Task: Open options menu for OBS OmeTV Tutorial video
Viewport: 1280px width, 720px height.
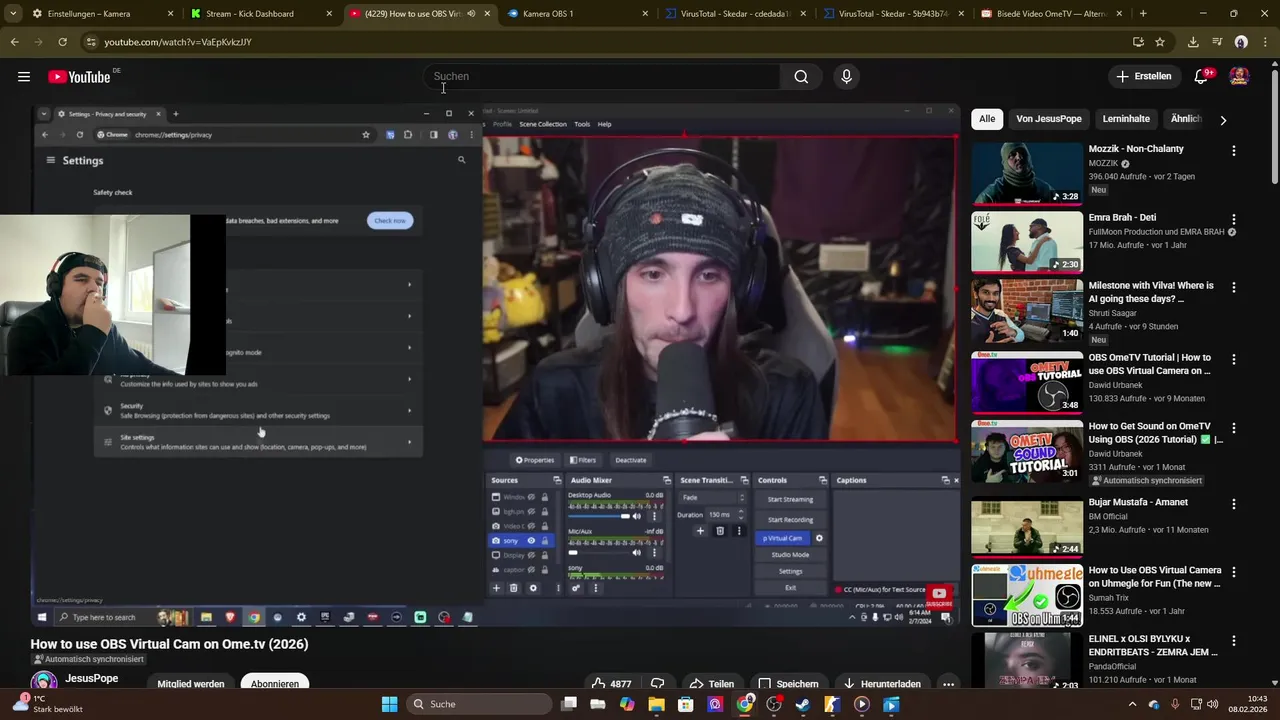Action: pyautogui.click(x=1233, y=359)
